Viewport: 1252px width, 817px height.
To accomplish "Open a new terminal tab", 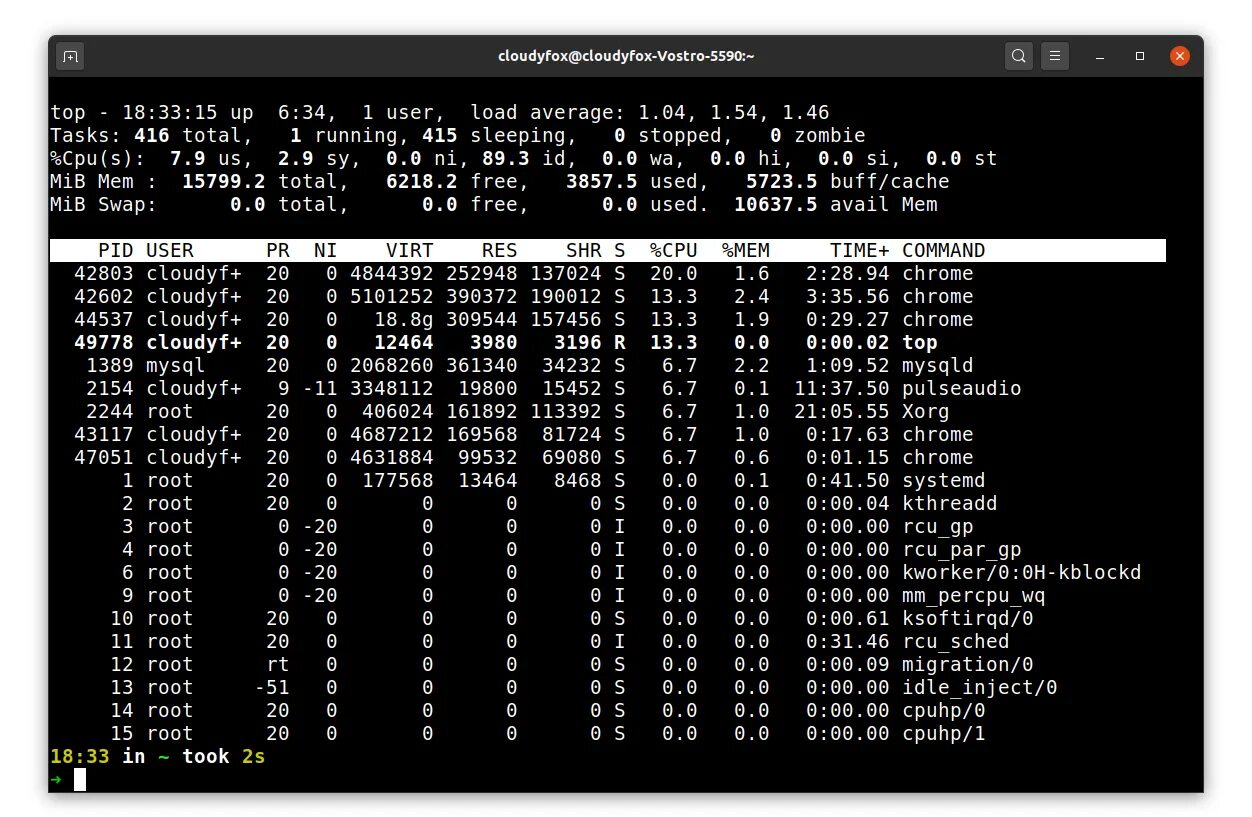I will [70, 56].
